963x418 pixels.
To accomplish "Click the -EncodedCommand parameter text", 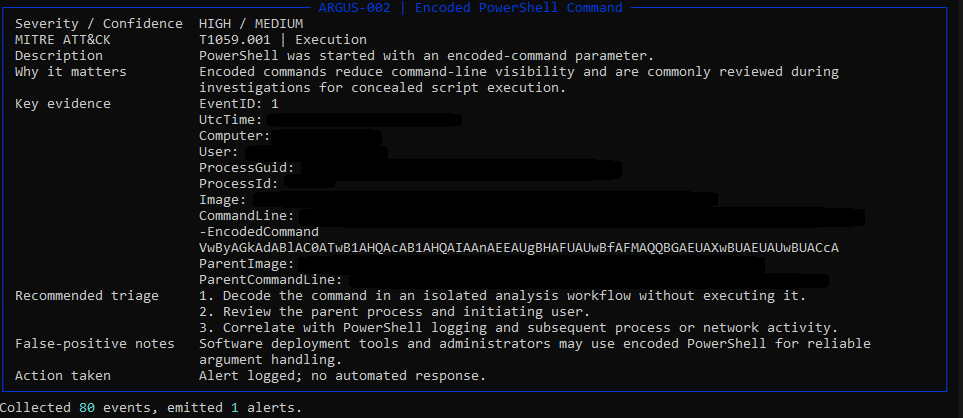I will click(x=259, y=232).
